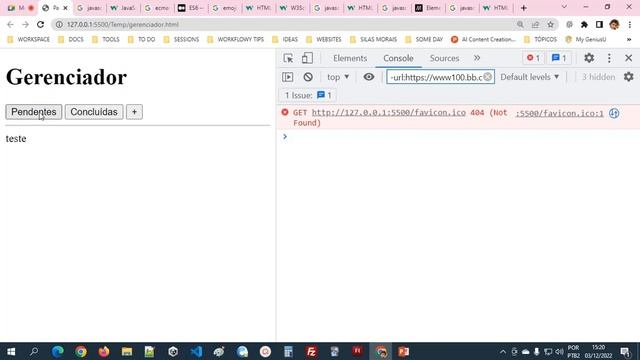The height and width of the screenshot is (360, 640).
Task: Open PowerPoint from taskbar
Action: (x=404, y=351)
